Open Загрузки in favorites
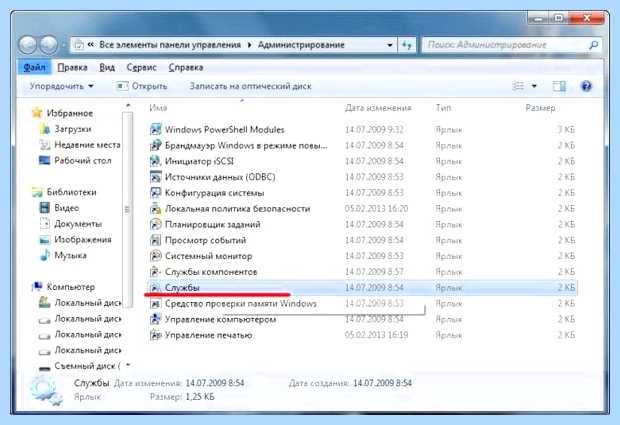The width and height of the screenshot is (620, 425). [73, 129]
